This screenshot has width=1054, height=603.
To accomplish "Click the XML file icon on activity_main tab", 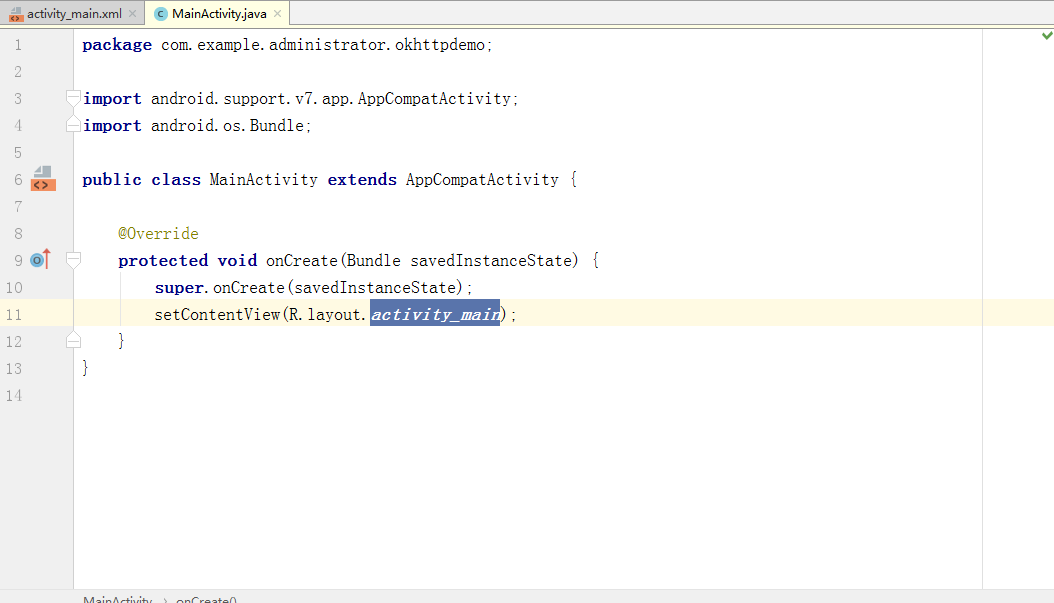I will point(15,14).
